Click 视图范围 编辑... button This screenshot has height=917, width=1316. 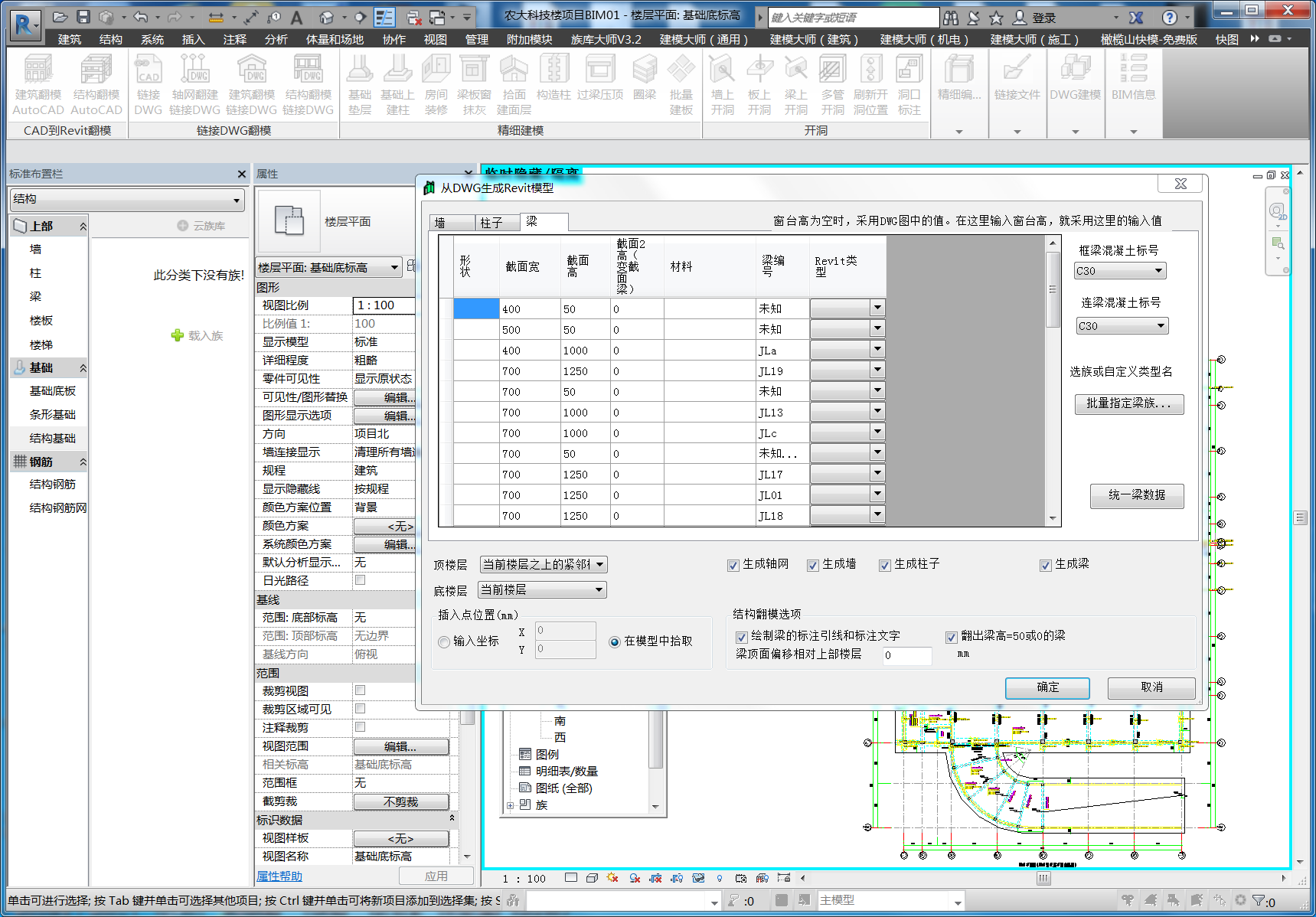pos(400,746)
